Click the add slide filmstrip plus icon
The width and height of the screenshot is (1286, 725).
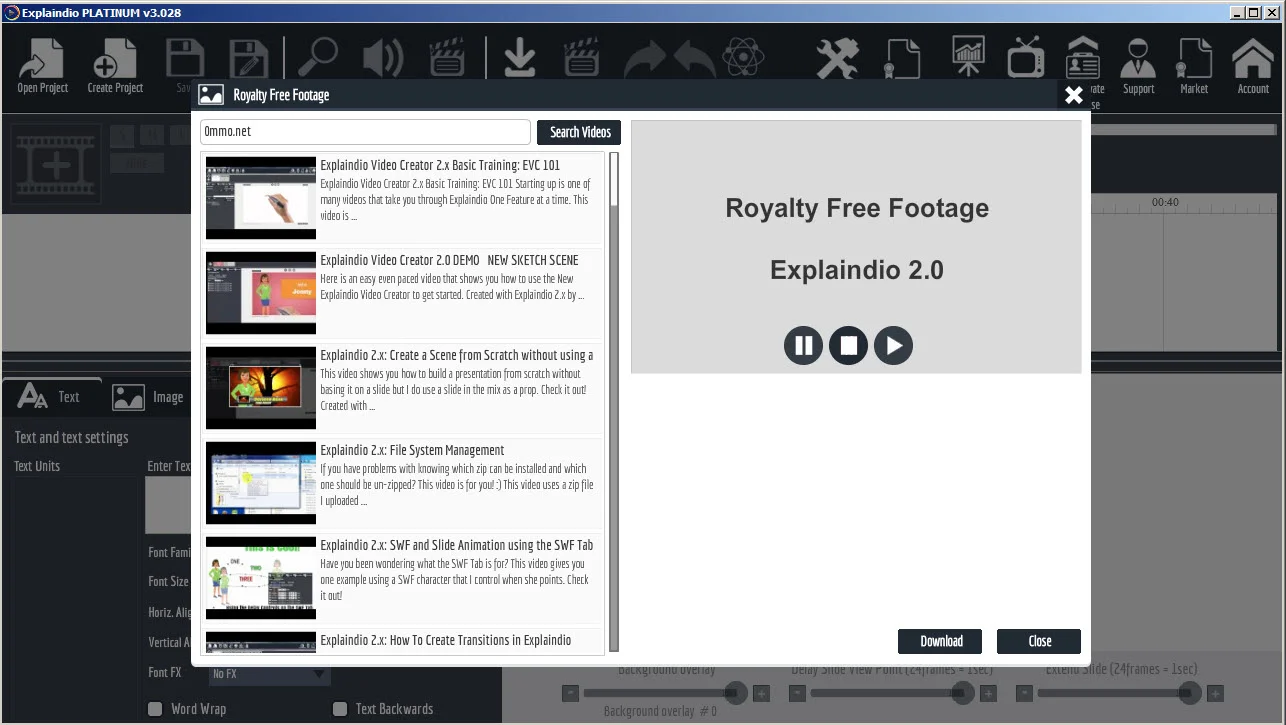point(55,164)
